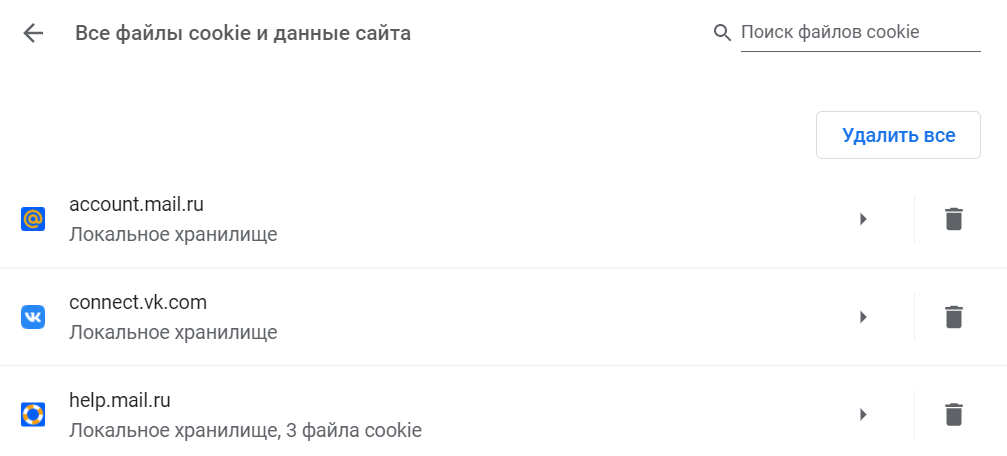
Task: Select the connect.vk.com domain name
Action: 138,302
